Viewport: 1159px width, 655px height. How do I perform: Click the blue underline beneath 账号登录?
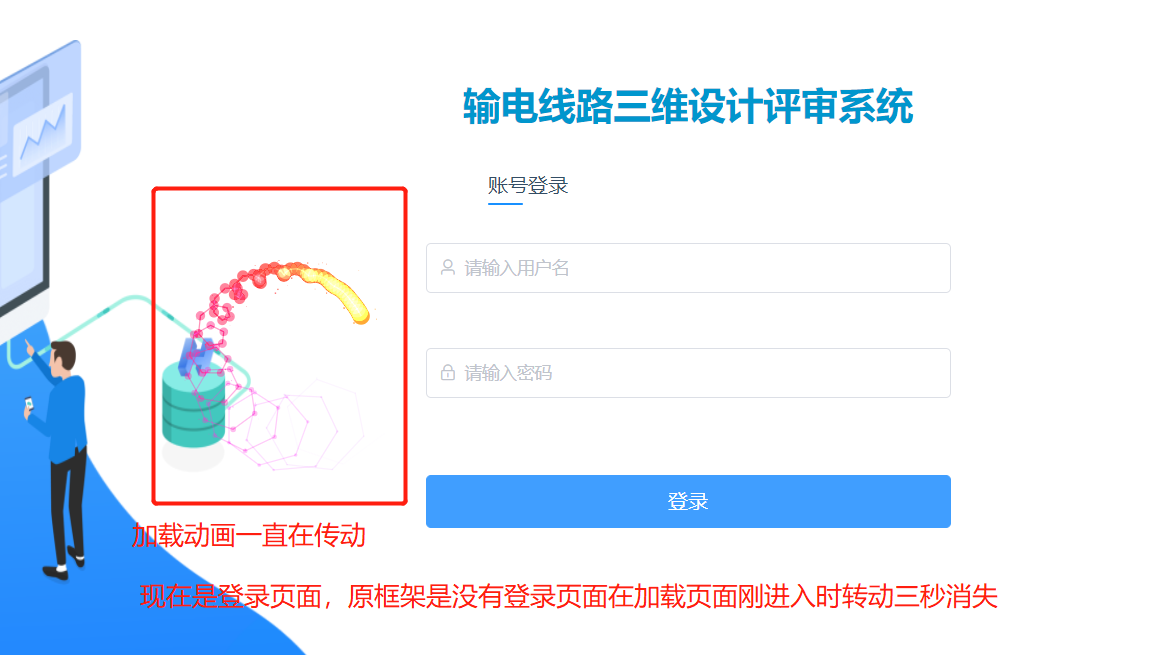coord(505,203)
